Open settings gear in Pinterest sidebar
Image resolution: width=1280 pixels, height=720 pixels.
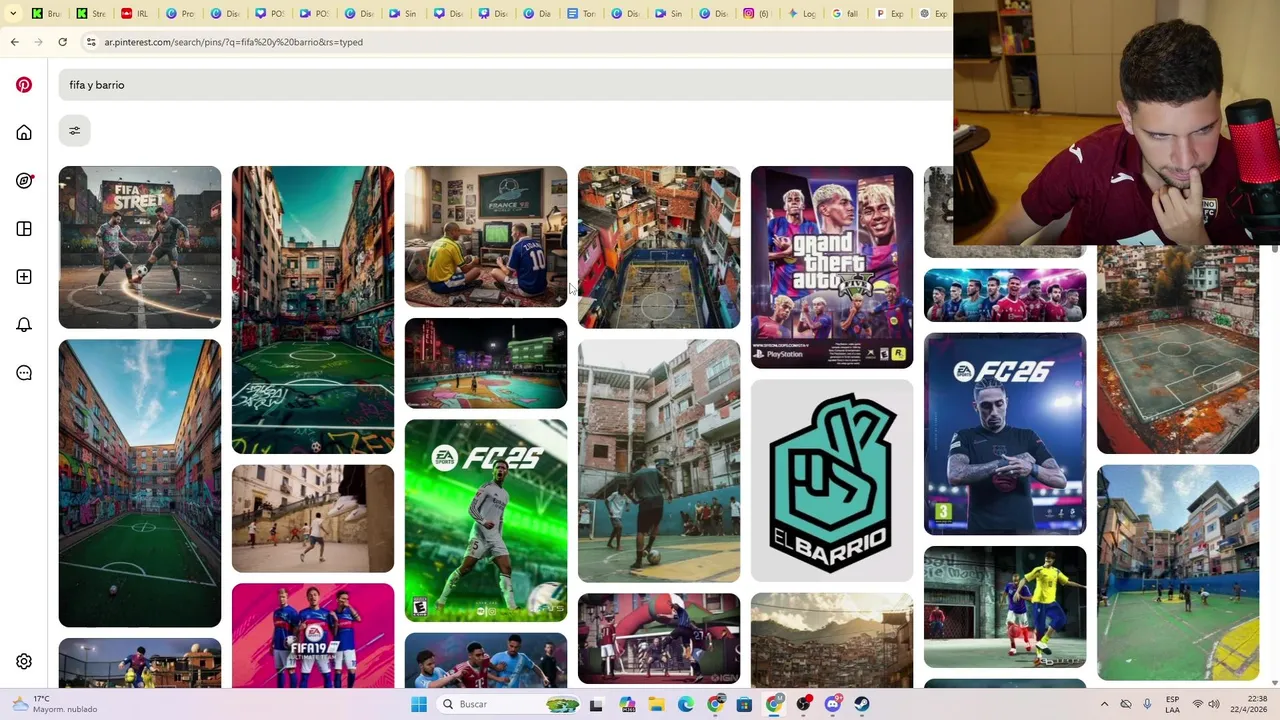point(24,662)
